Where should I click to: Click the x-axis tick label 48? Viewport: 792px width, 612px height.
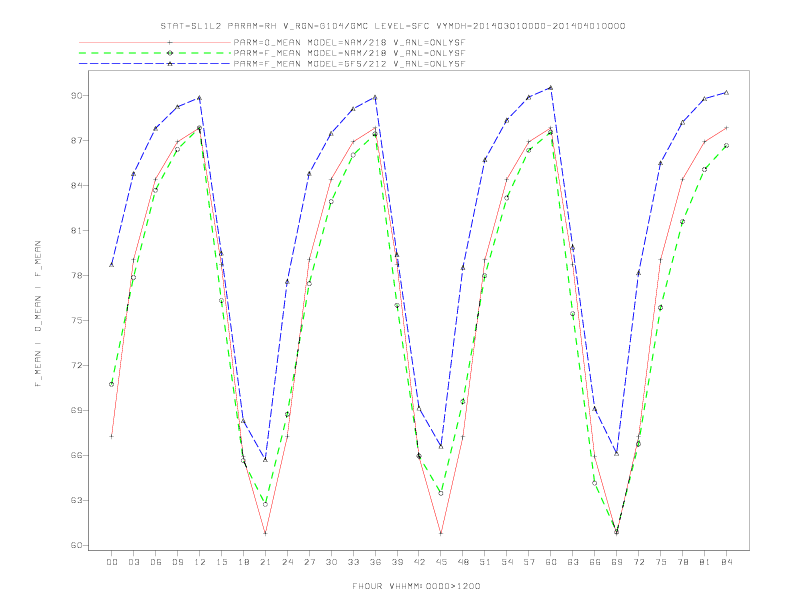coord(463,562)
